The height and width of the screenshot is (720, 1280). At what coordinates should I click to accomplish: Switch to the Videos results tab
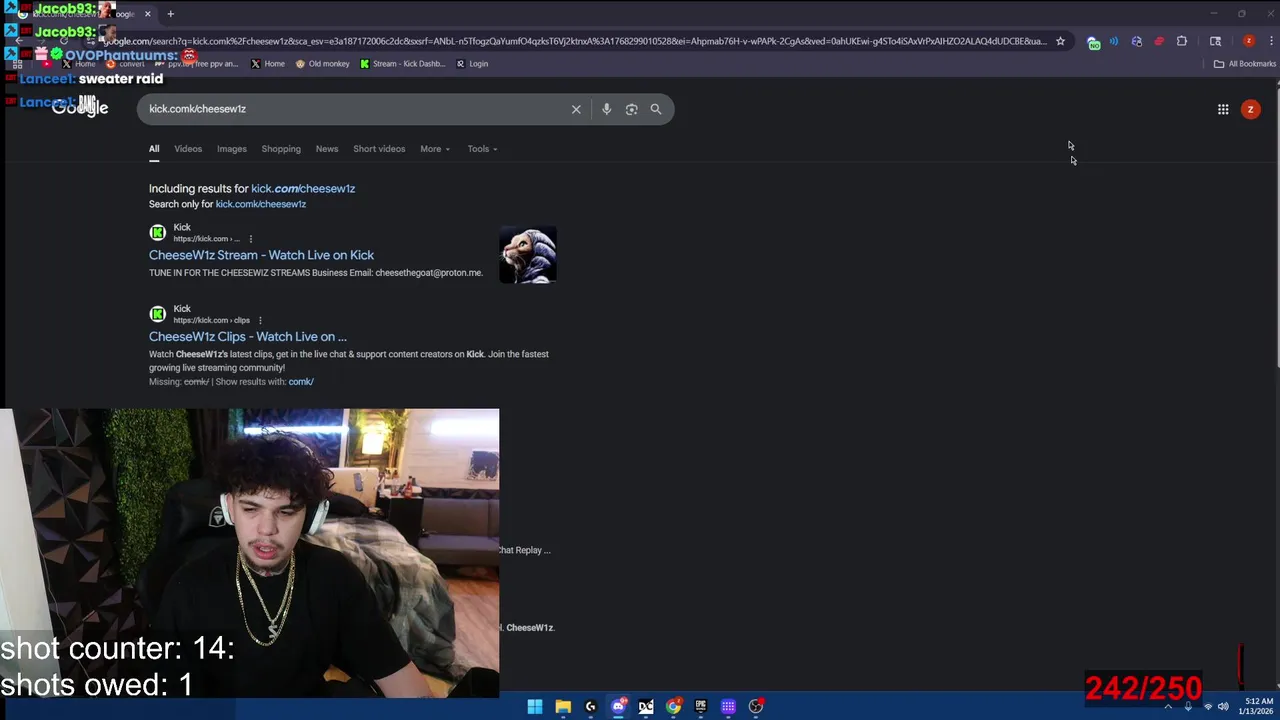pyautogui.click(x=188, y=149)
